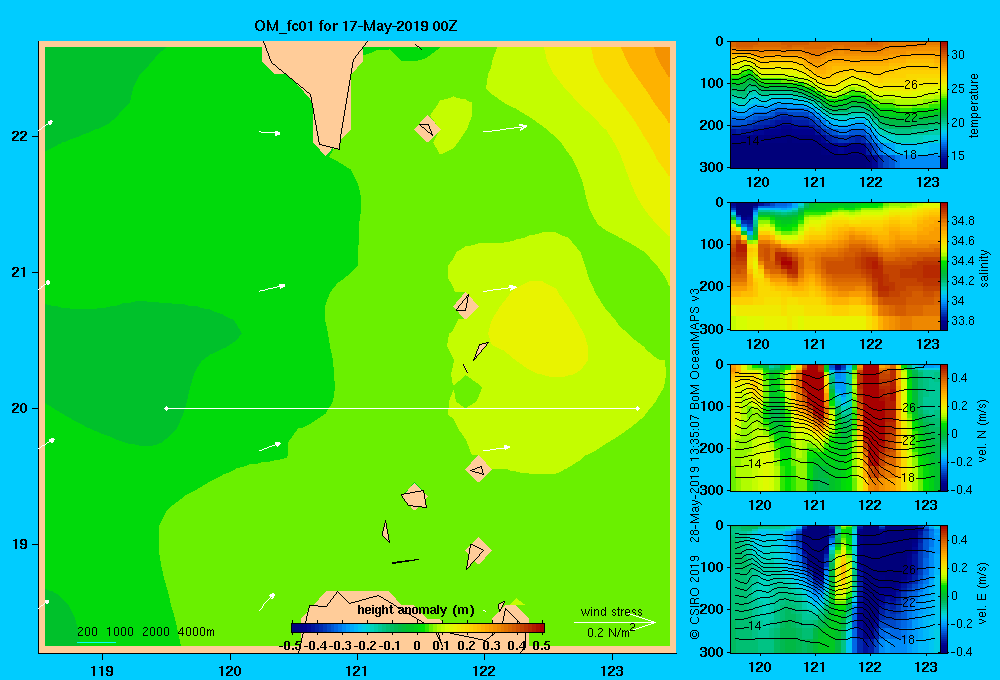Click the latitude '22' axis label on map
The width and height of the screenshot is (1000, 680).
[x=19, y=136]
